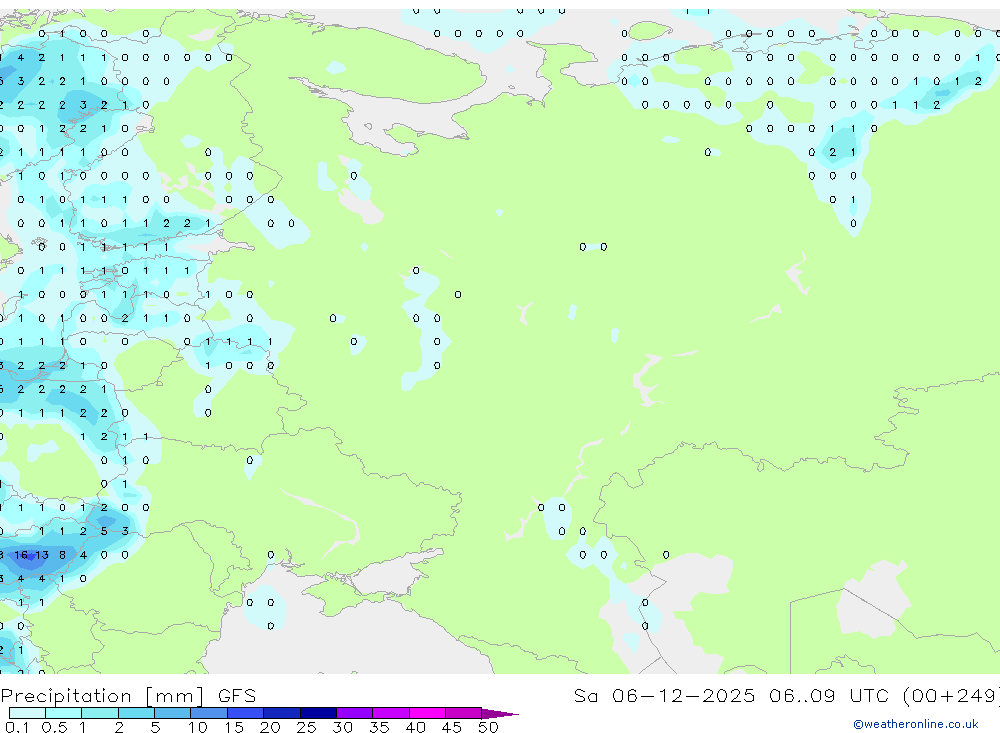Click the legend label "35"
Image resolution: width=1000 pixels, height=733 pixels.
[x=379, y=727]
